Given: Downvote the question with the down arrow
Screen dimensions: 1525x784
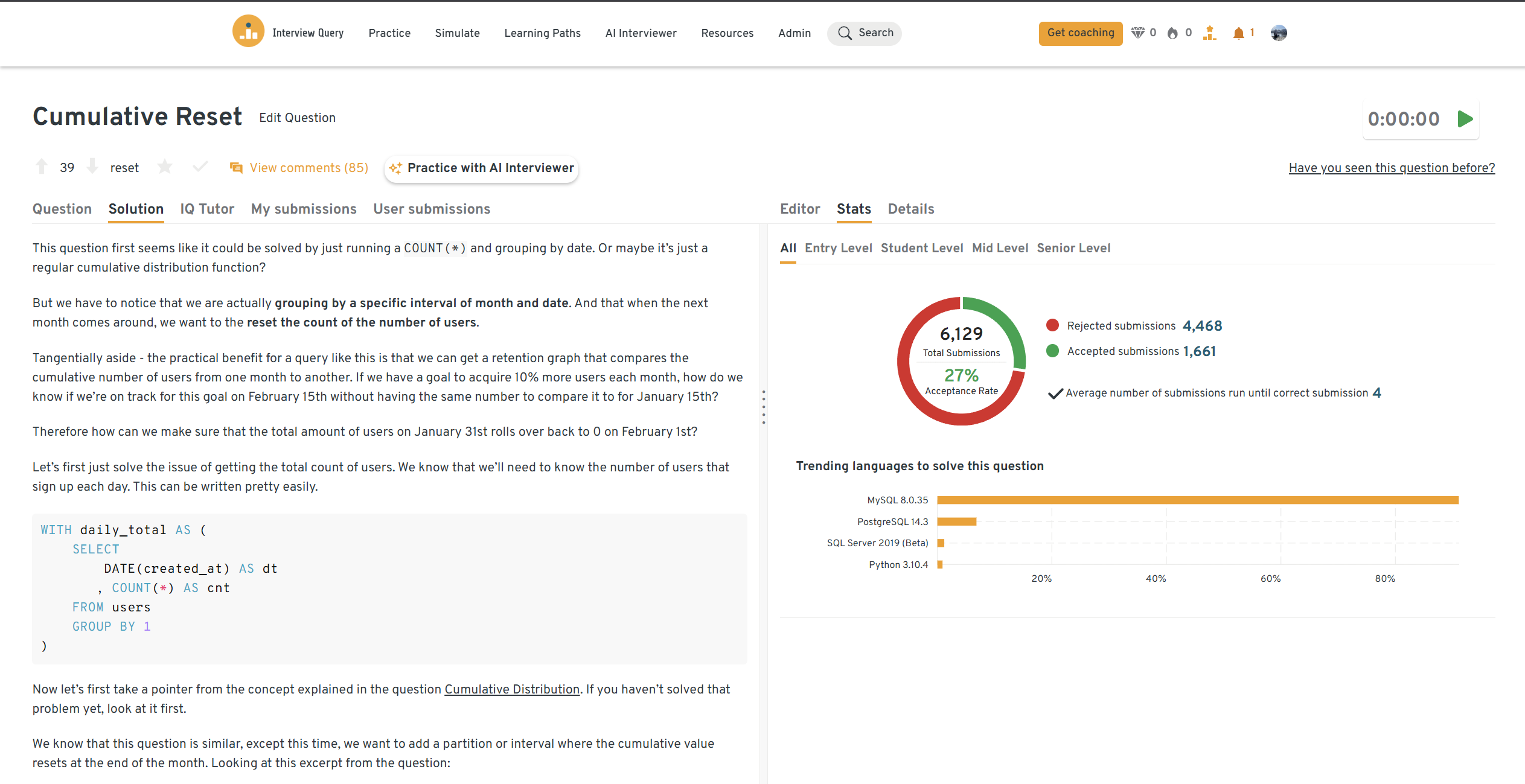Looking at the screenshot, I should coord(92,167).
